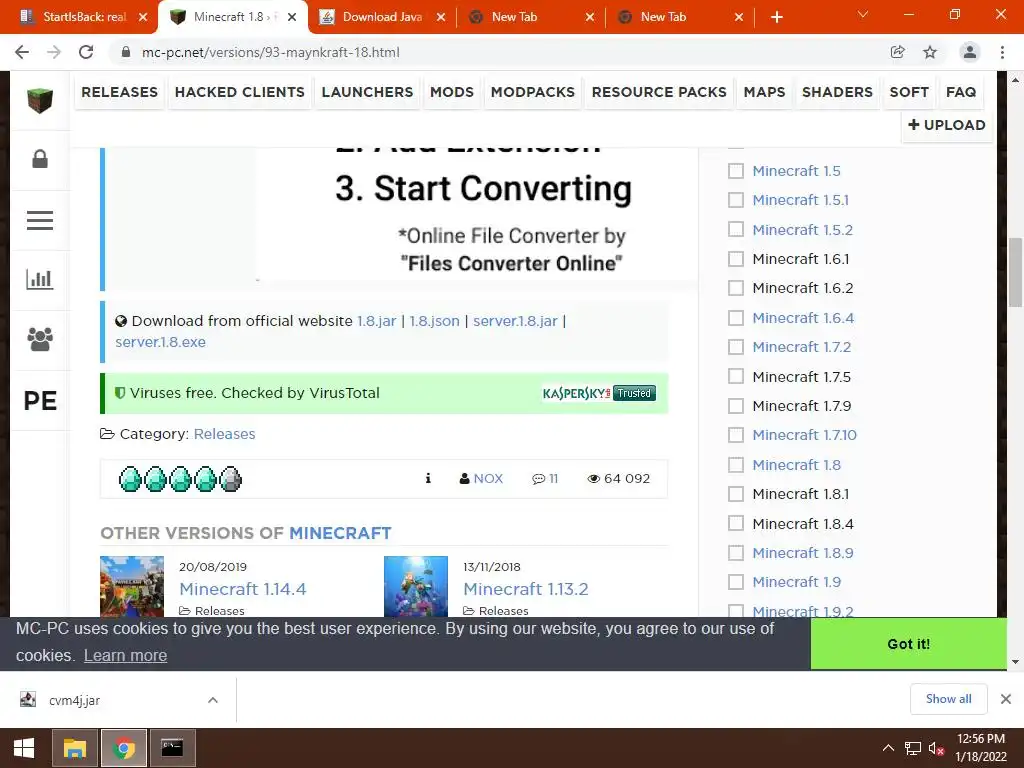Click the muted speaker tray icon
This screenshot has height=768, width=1024.
pos(936,748)
